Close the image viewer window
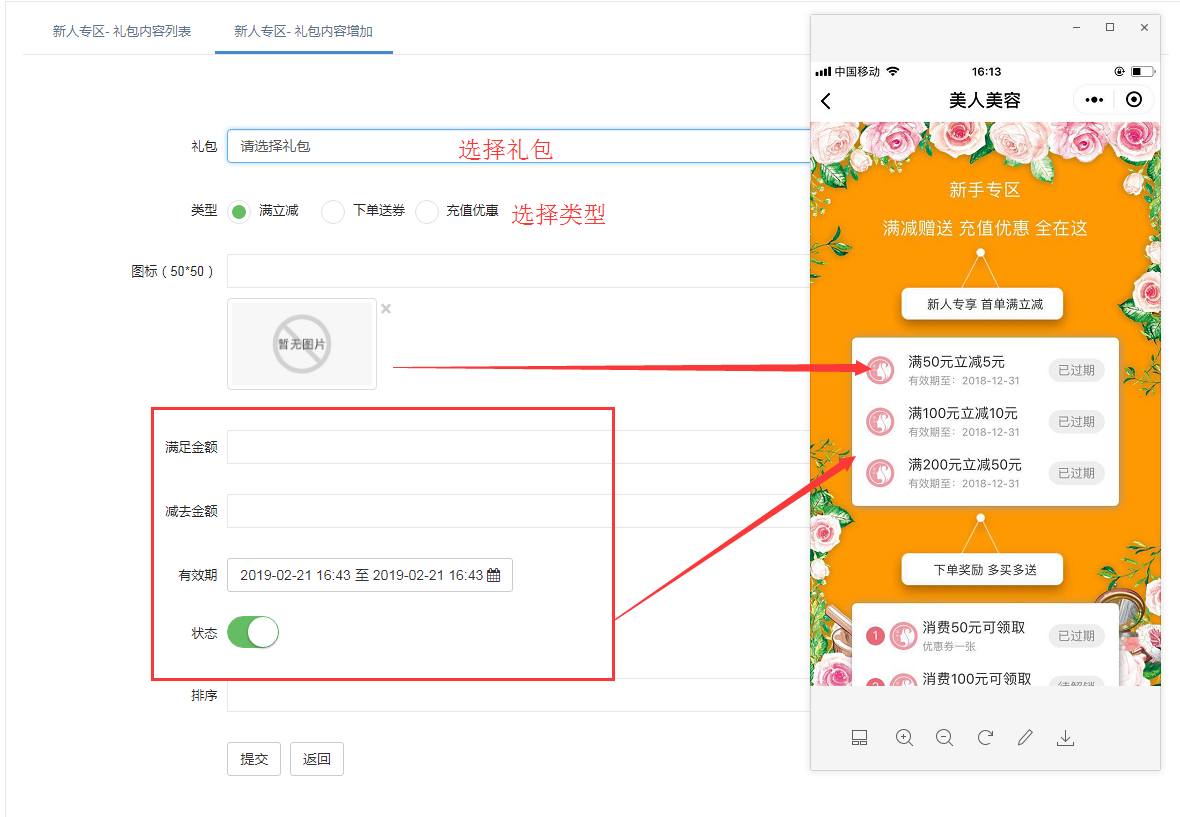 pyautogui.click(x=1145, y=28)
